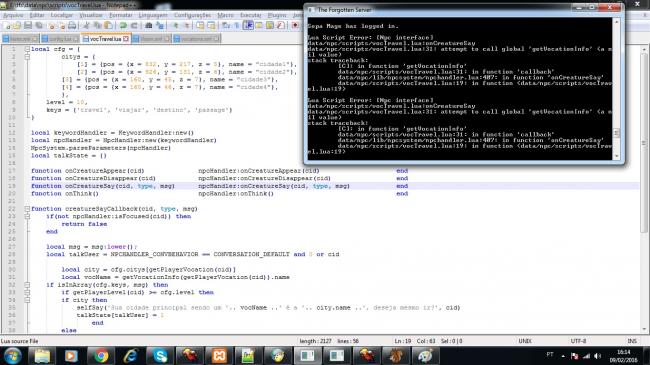
Task: Toggle the Word Wrap toolbar icon
Action: click(x=226, y=26)
